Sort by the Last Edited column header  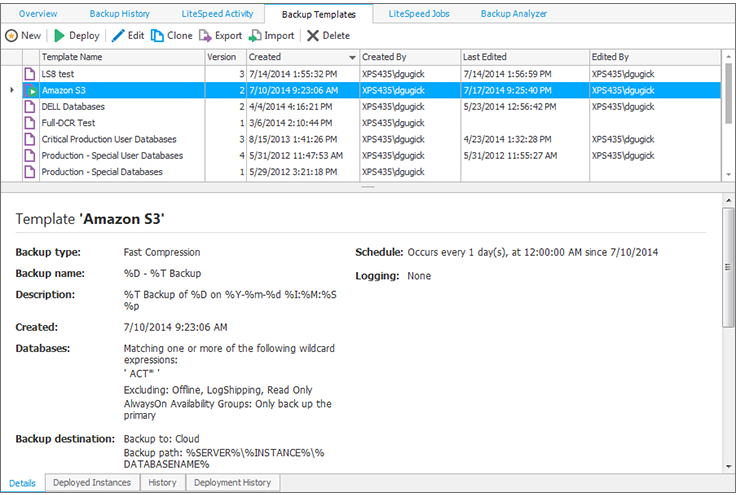(525, 57)
